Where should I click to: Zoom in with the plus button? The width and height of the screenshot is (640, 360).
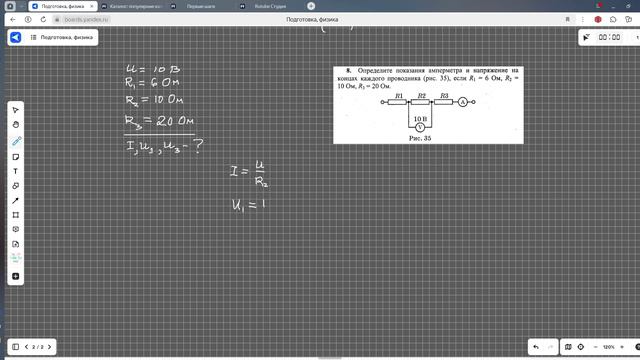pos(622,347)
